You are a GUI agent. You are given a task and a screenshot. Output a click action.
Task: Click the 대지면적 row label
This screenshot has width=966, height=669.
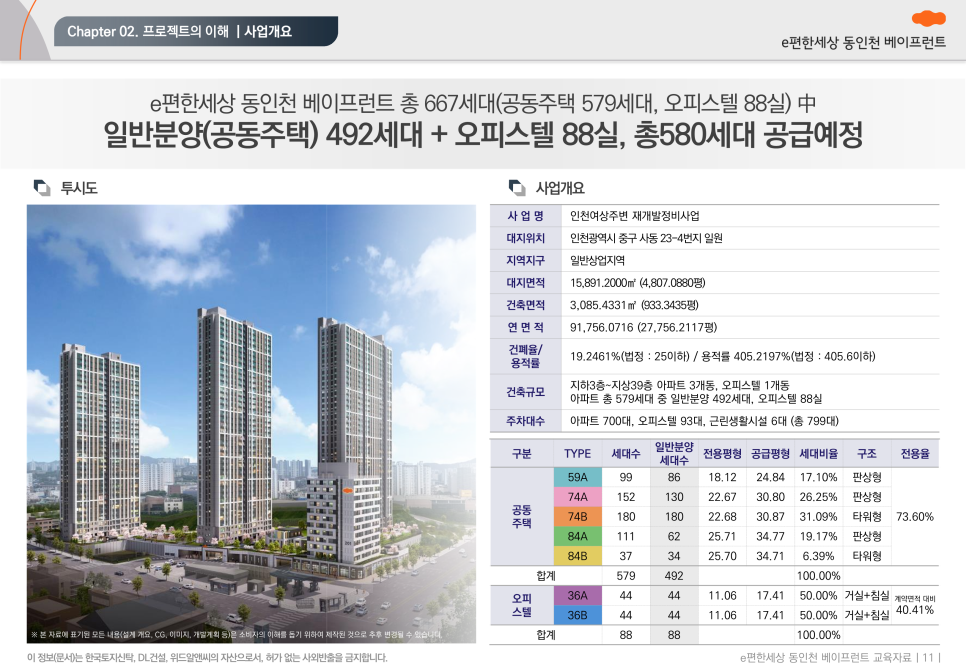(526, 282)
